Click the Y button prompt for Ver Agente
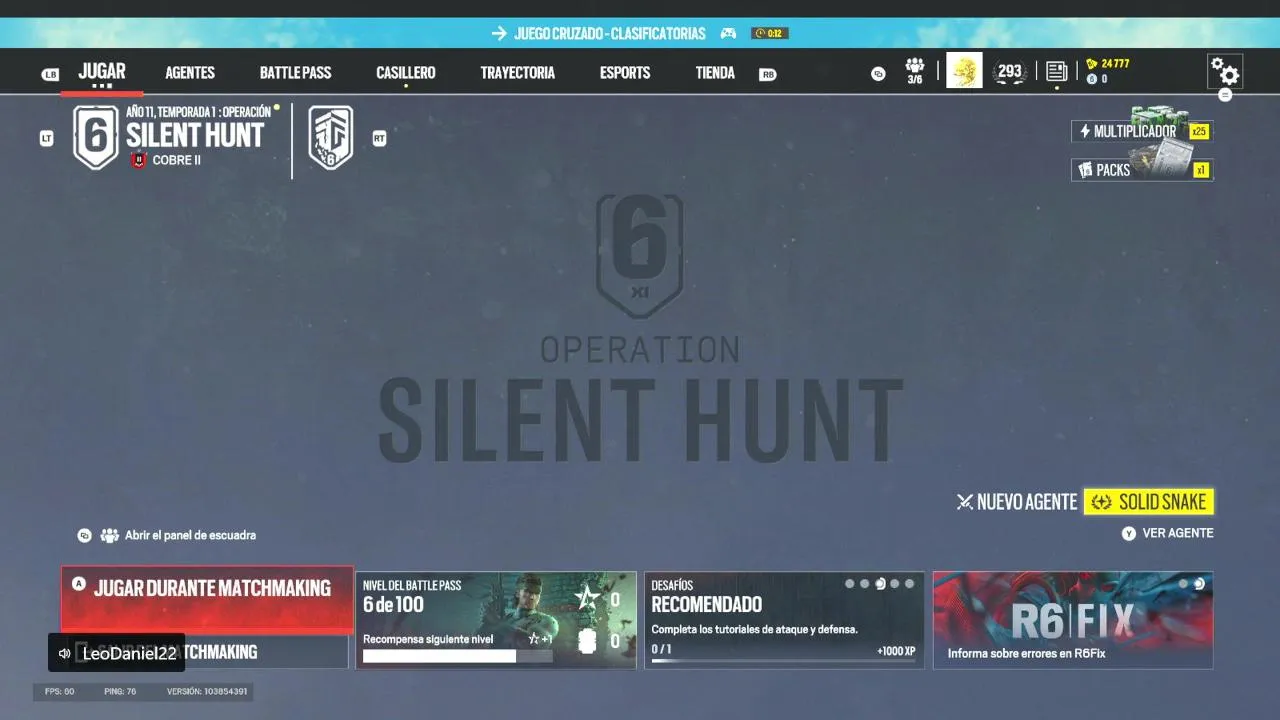Image resolution: width=1280 pixels, height=720 pixels. coord(1129,534)
